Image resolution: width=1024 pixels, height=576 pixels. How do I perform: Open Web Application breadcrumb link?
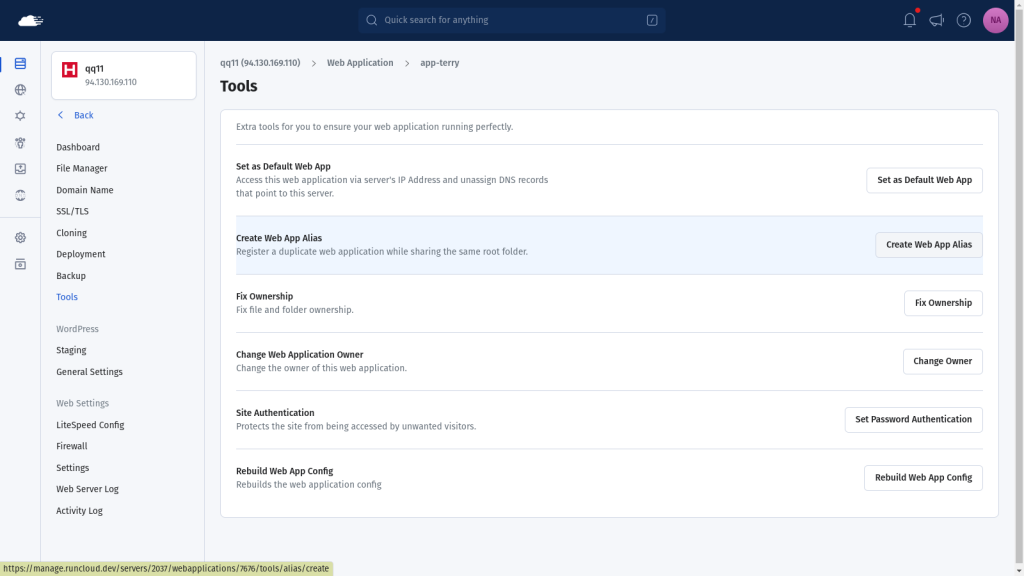360,63
